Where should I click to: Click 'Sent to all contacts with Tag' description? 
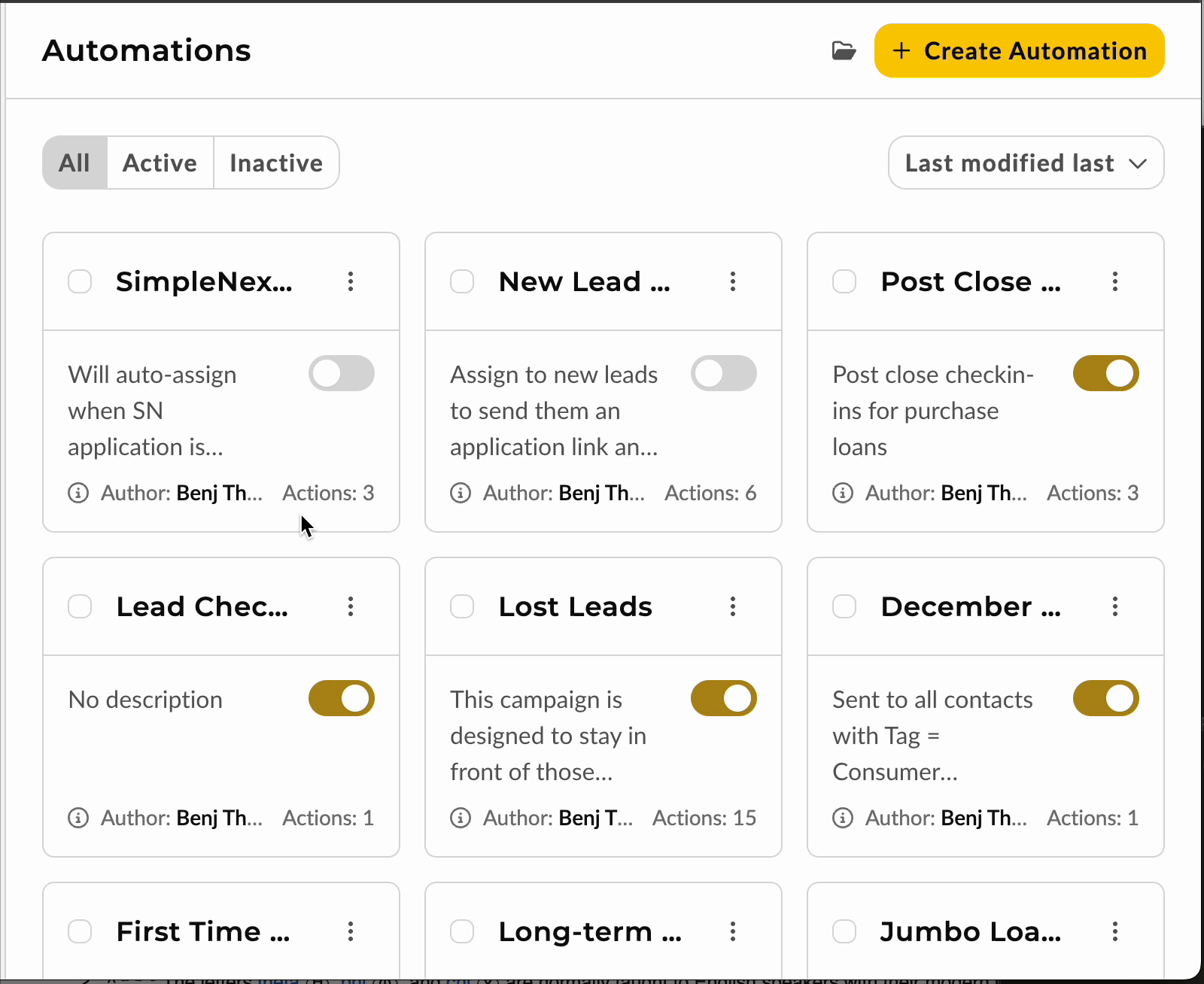[932, 736]
